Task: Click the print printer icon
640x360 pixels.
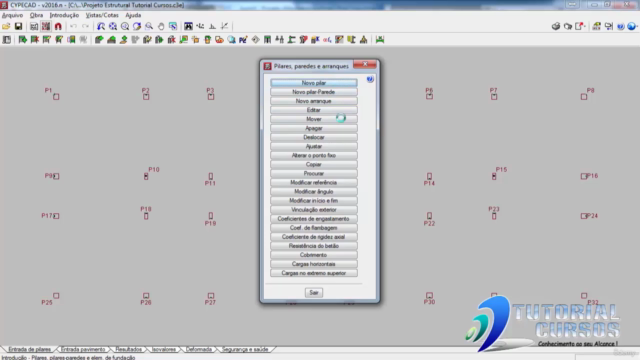Action: tap(556, 26)
